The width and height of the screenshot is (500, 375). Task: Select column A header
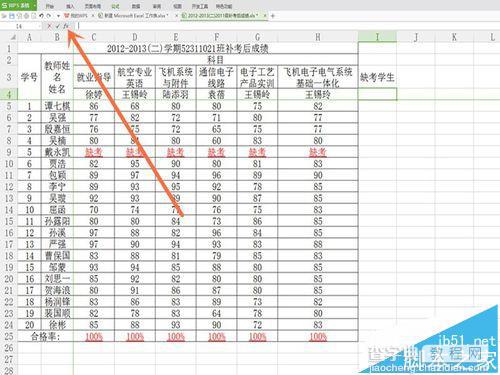point(29,37)
